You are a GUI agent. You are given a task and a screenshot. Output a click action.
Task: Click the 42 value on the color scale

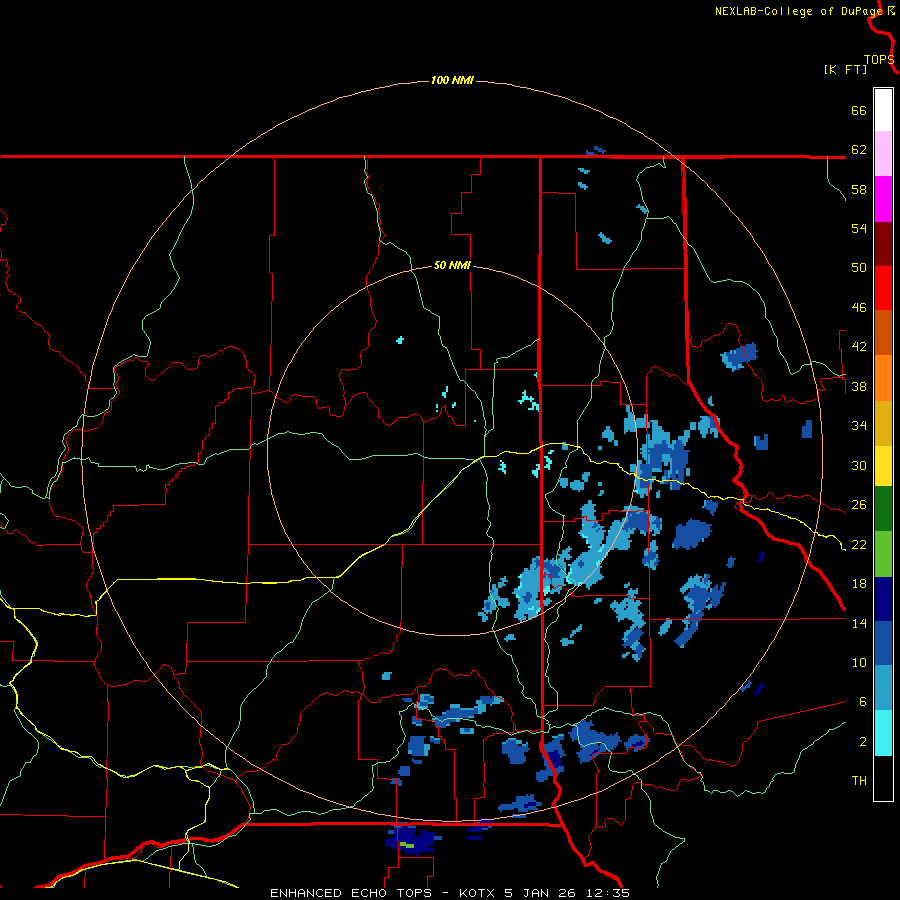click(x=859, y=347)
